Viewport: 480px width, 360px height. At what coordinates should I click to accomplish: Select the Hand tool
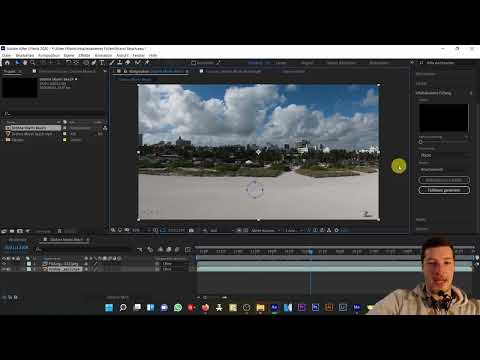(x=25, y=63)
